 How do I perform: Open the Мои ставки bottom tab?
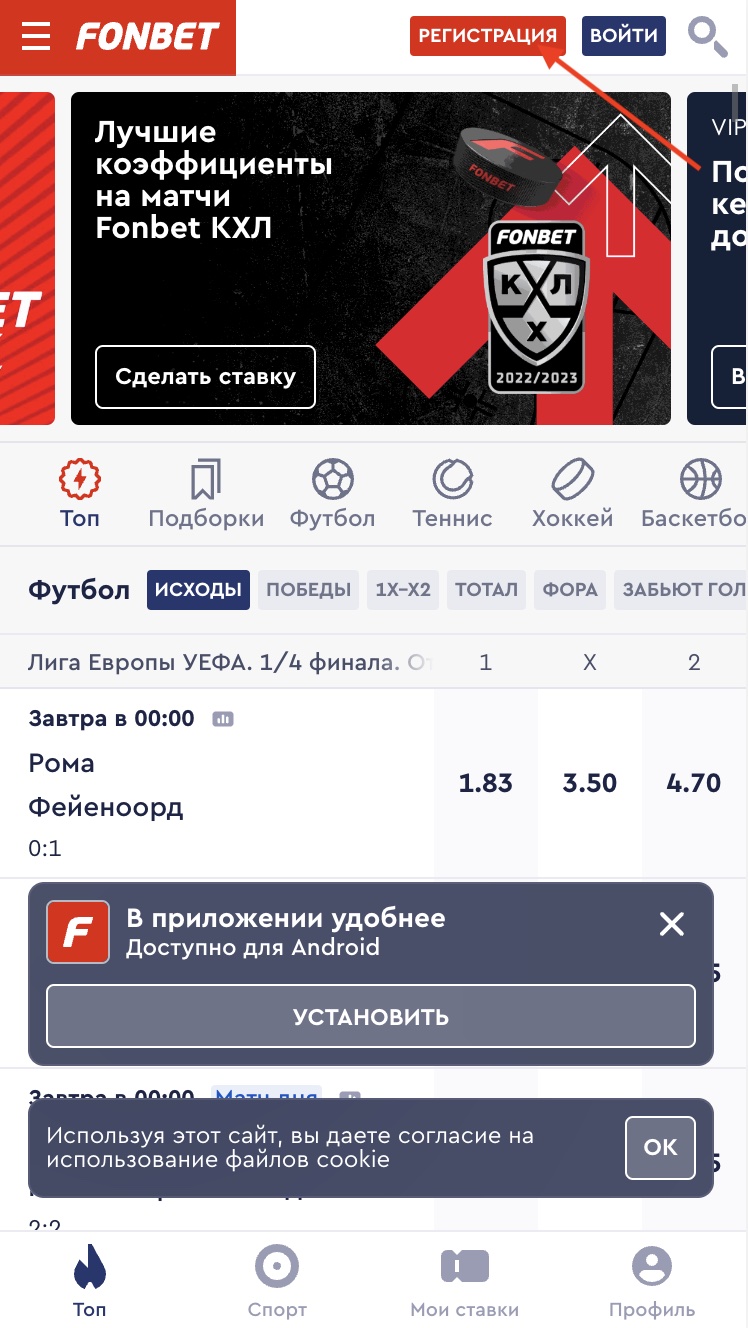pos(465,1281)
